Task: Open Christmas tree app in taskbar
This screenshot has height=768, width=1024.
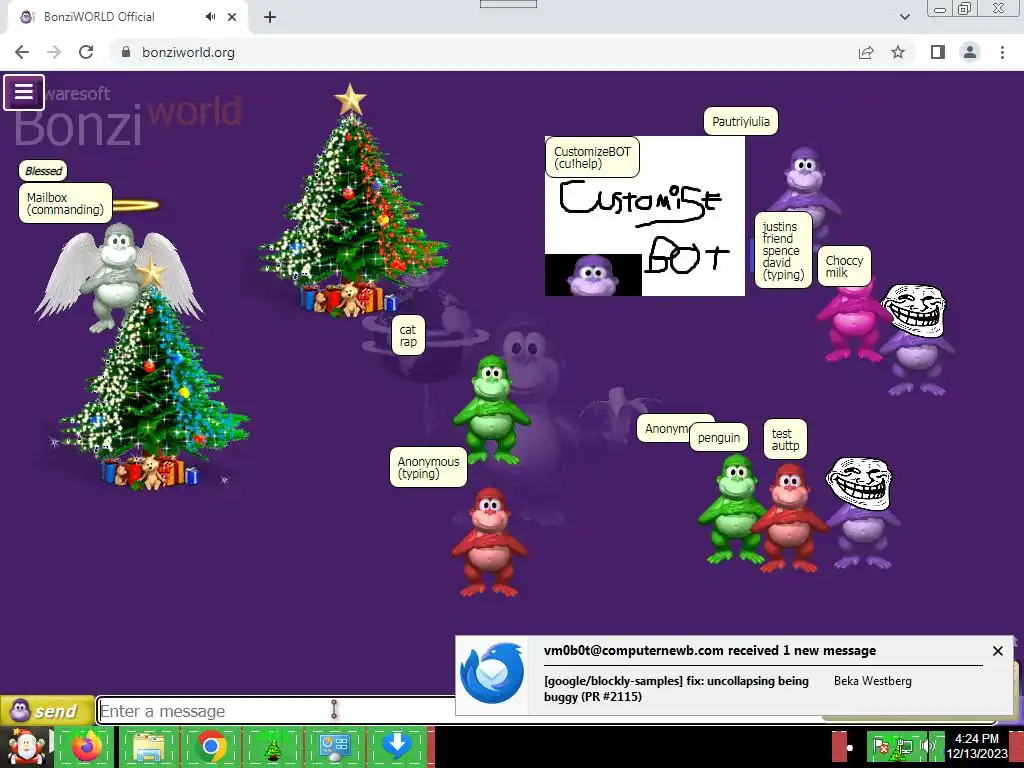Action: click(273, 747)
